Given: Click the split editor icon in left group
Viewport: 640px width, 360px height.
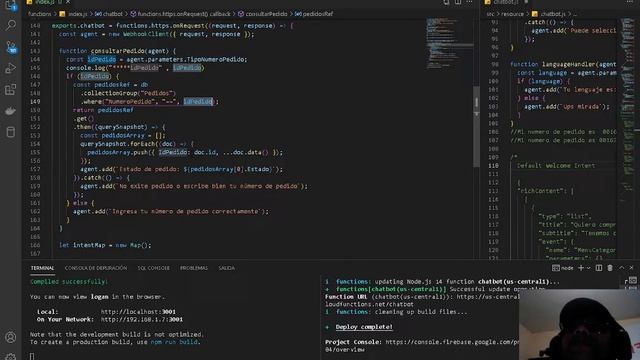Looking at the screenshot, I should (x=458, y=2).
